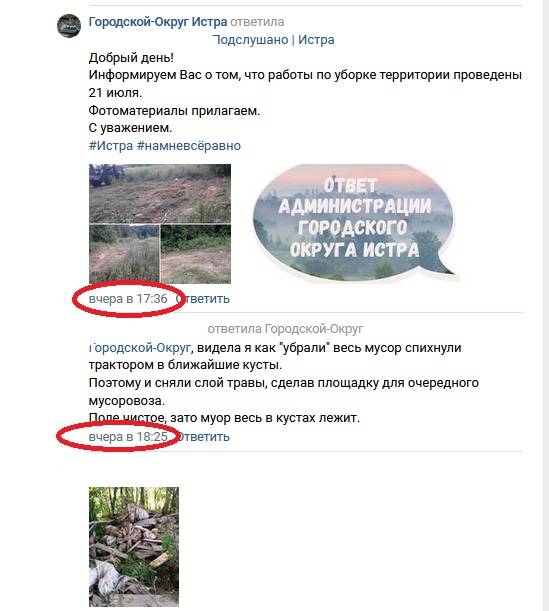Click Ответить under the second comment
Image resolution: width=549 pixels, height=611 pixels.
point(204,437)
